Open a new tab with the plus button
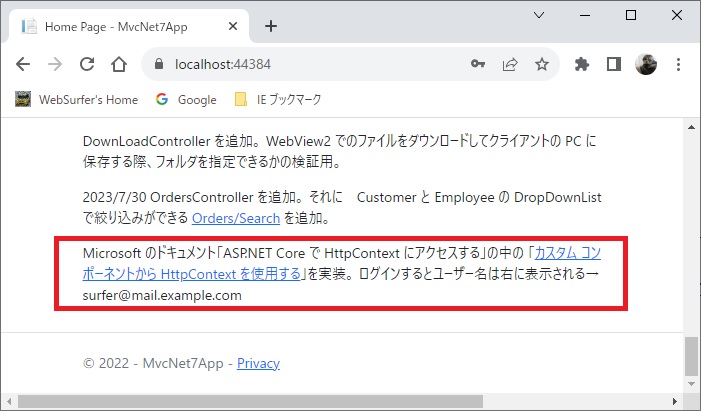 click(271, 26)
